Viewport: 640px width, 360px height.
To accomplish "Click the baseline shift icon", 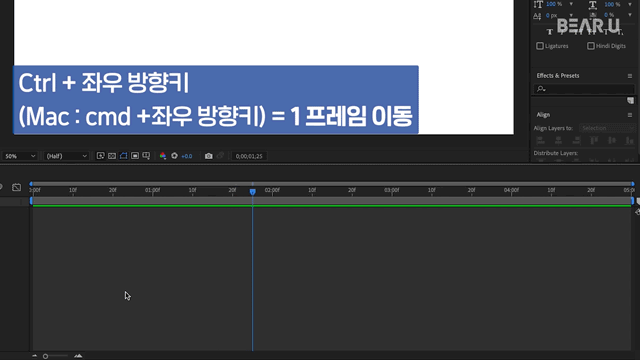I will [x=537, y=16].
